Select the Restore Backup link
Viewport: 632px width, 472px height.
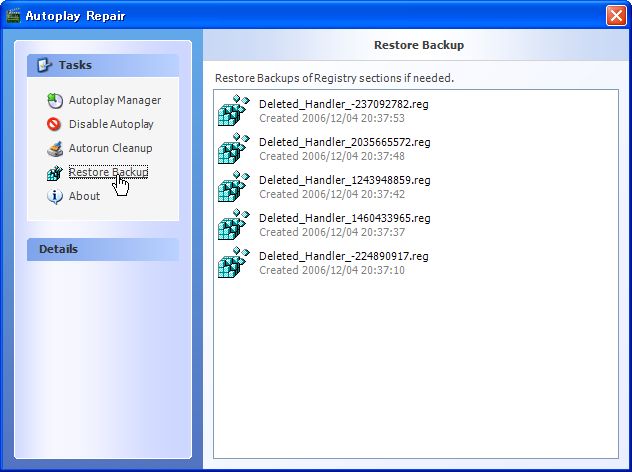[108, 172]
